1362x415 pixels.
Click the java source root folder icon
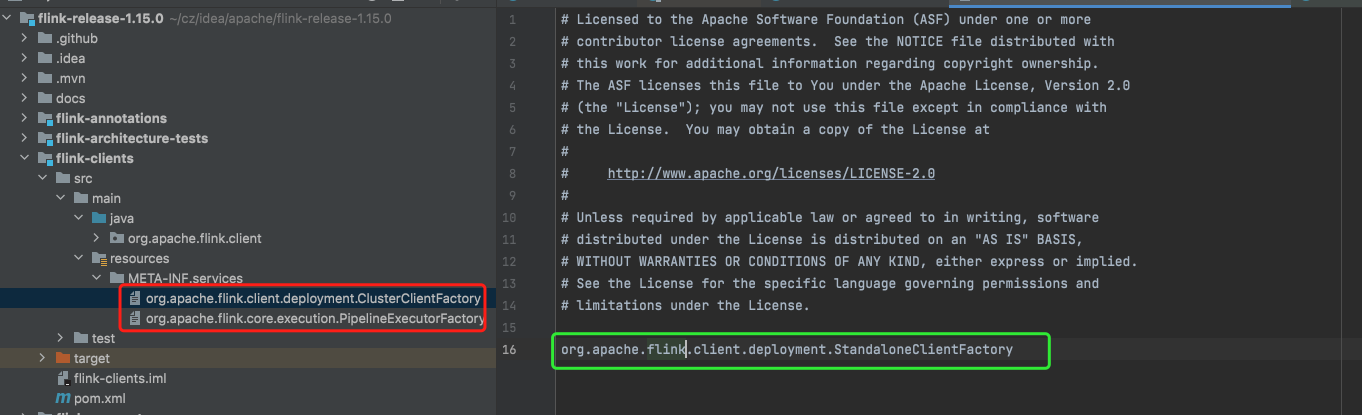[x=99, y=218]
